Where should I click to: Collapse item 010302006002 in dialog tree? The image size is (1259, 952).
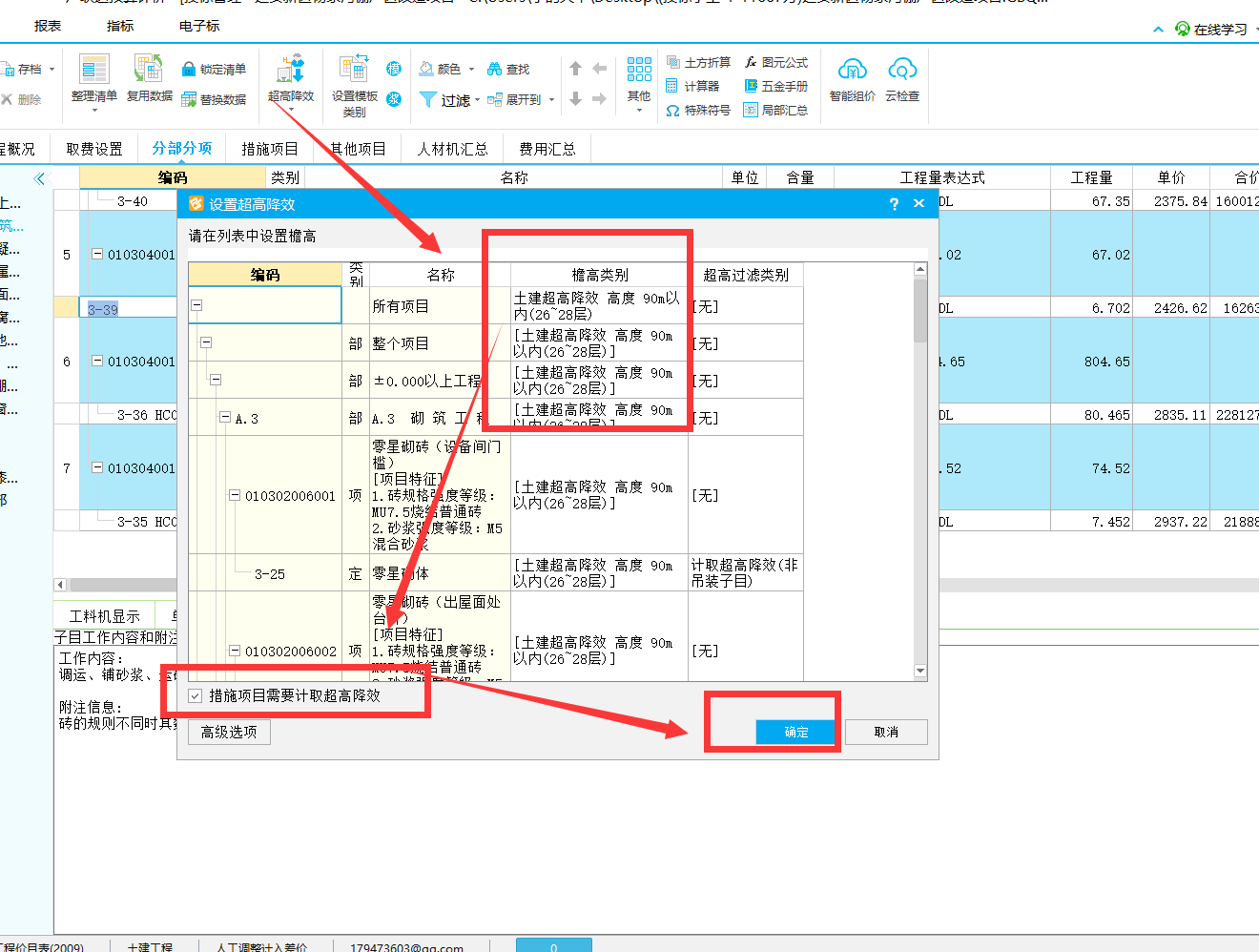tap(235, 651)
